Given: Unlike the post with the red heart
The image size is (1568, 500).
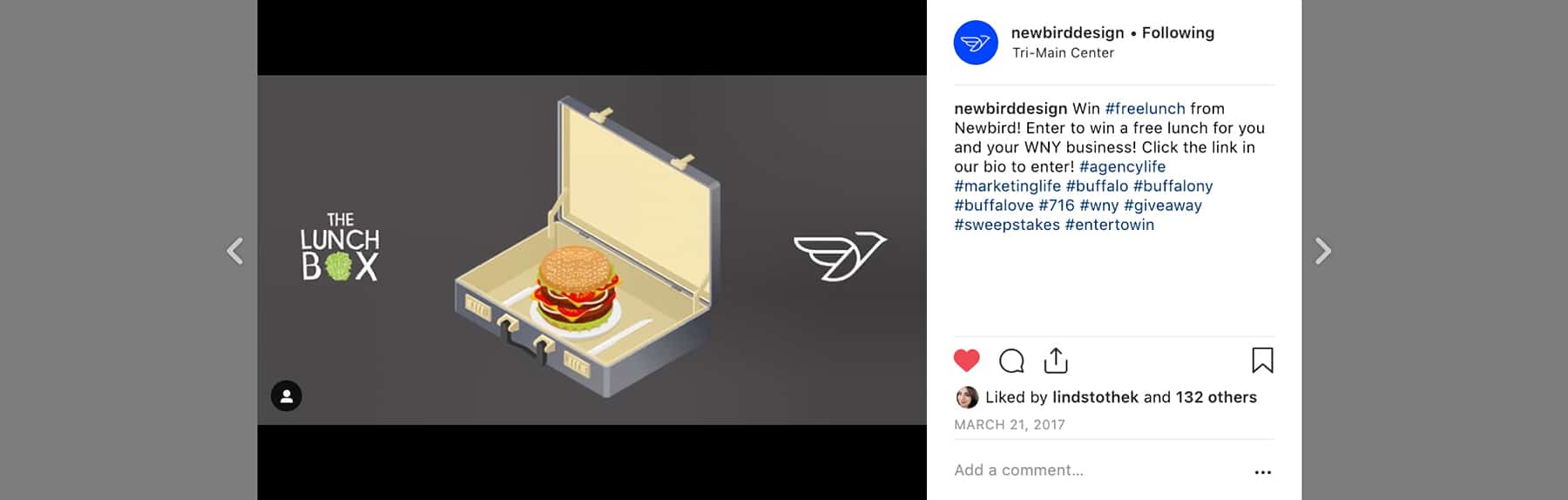Looking at the screenshot, I should click(x=966, y=361).
